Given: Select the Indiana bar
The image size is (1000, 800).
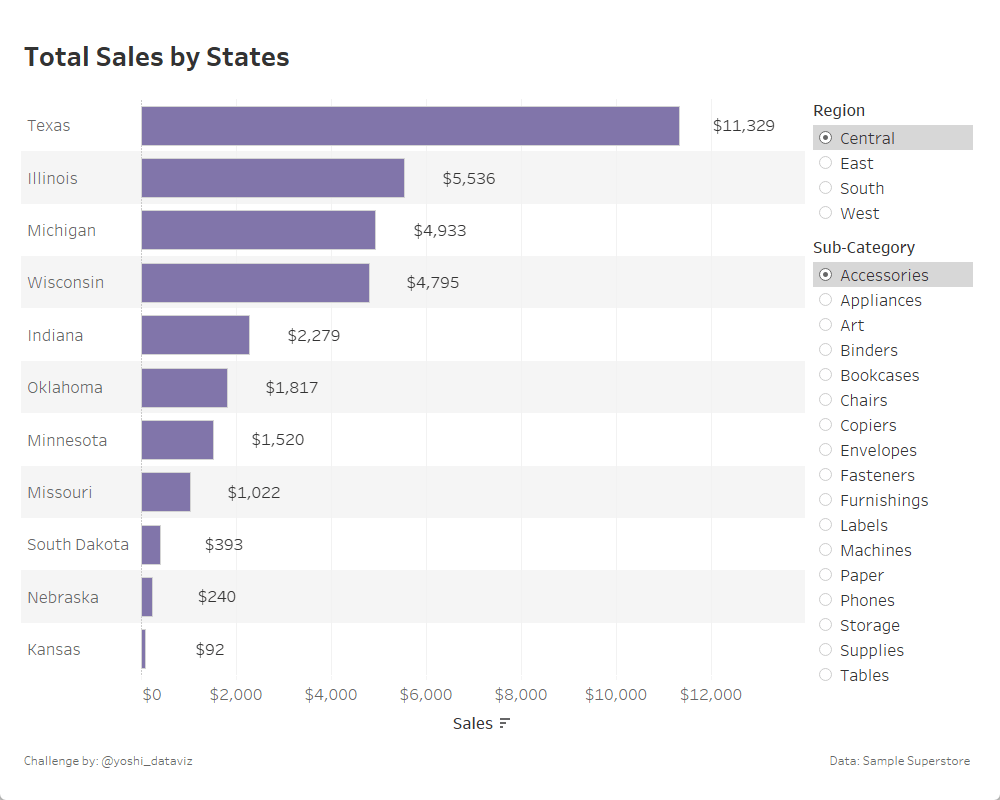Looking at the screenshot, I should (x=195, y=335).
